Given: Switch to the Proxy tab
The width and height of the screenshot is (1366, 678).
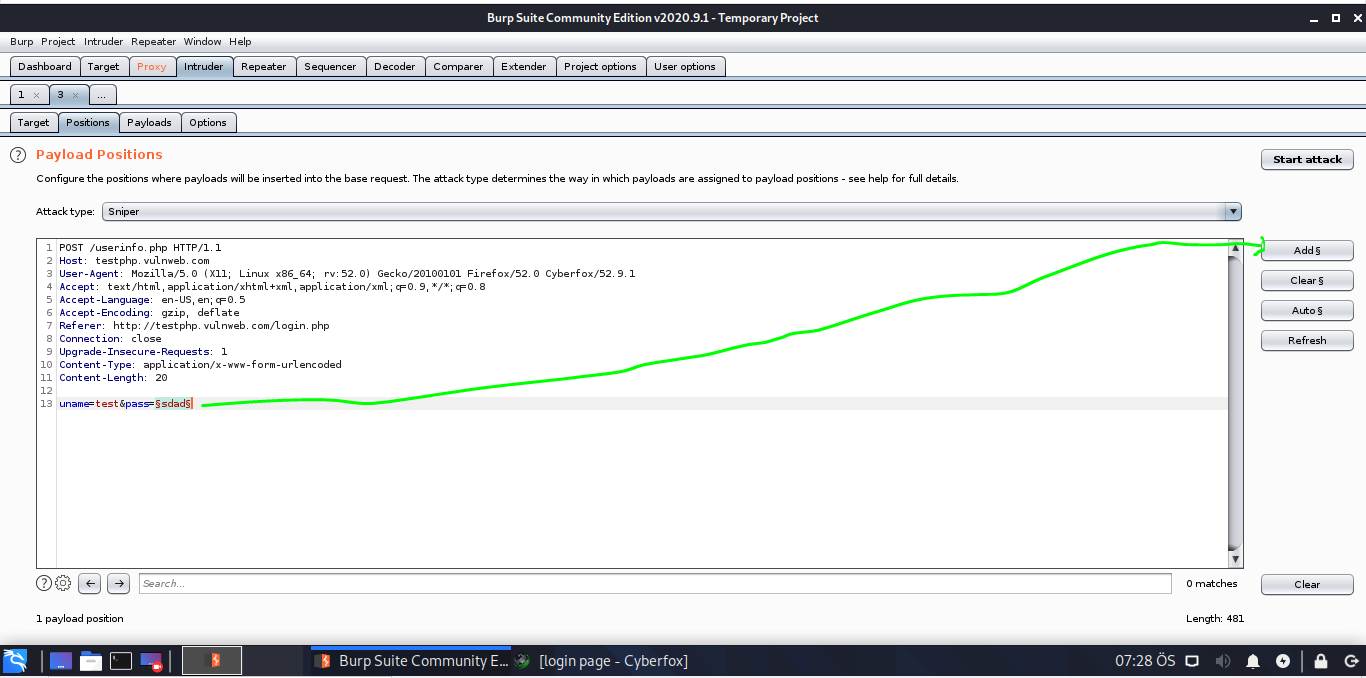Looking at the screenshot, I should click(x=152, y=67).
